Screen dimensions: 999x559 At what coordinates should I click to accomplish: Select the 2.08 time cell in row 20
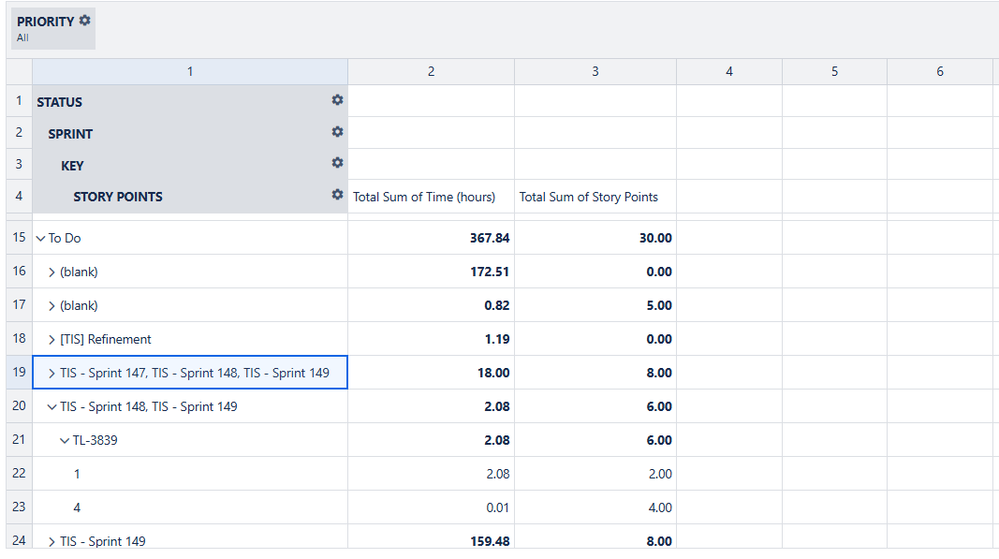(x=431, y=407)
